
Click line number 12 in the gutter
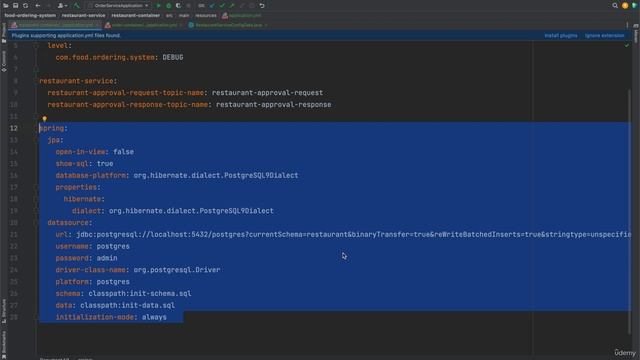coord(14,128)
